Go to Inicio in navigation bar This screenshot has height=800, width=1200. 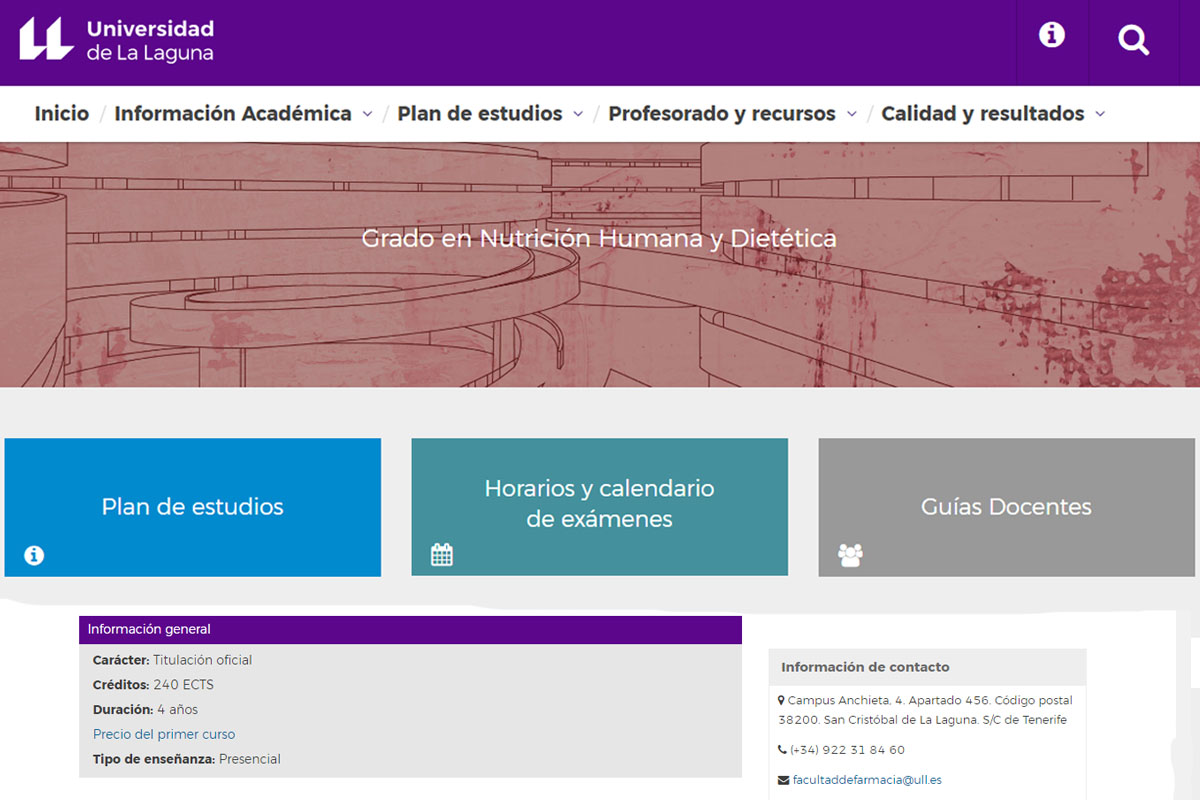tap(62, 114)
